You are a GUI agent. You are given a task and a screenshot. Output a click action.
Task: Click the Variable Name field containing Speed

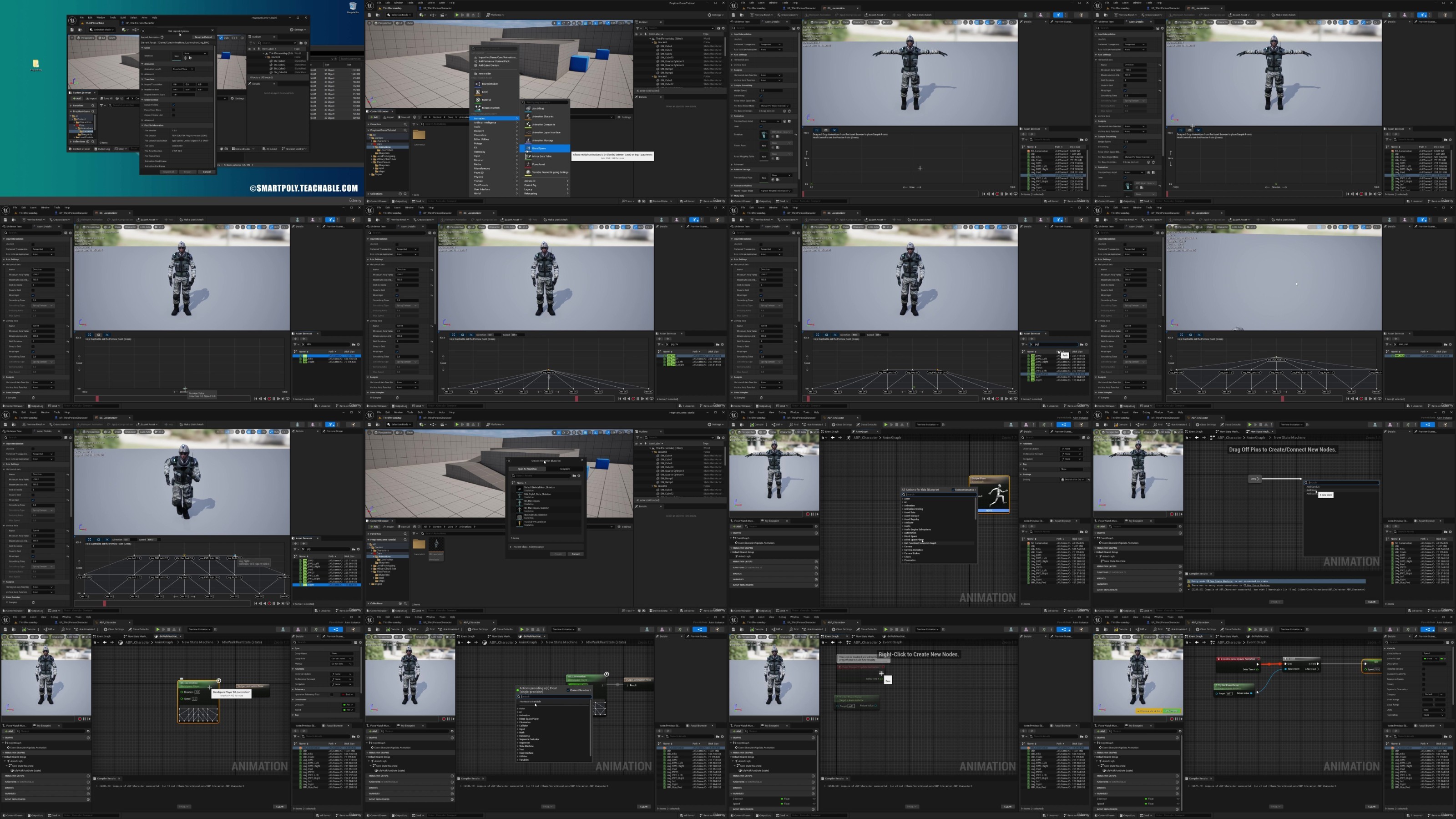tap(1434, 653)
